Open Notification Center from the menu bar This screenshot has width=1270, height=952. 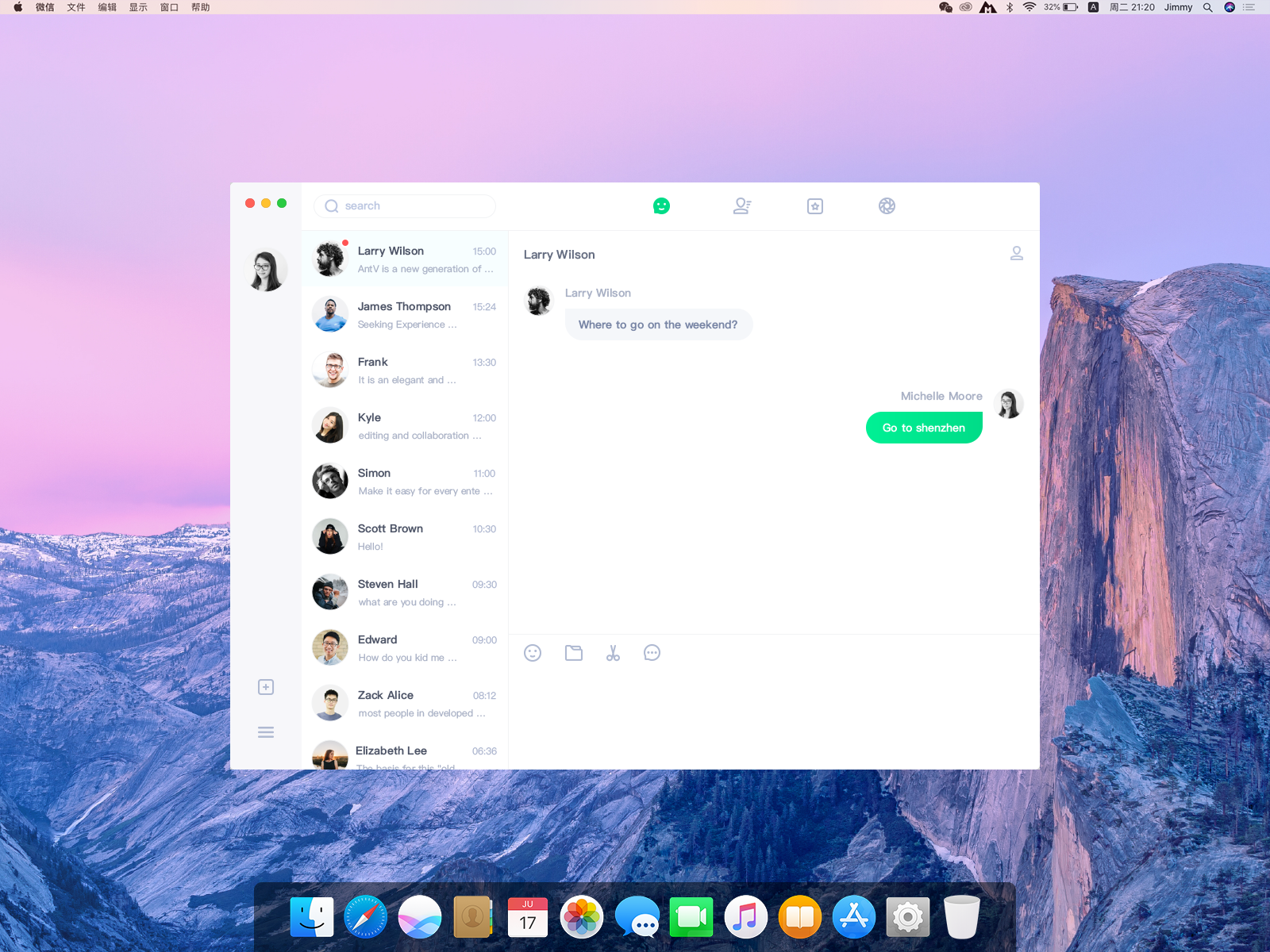1249,7
